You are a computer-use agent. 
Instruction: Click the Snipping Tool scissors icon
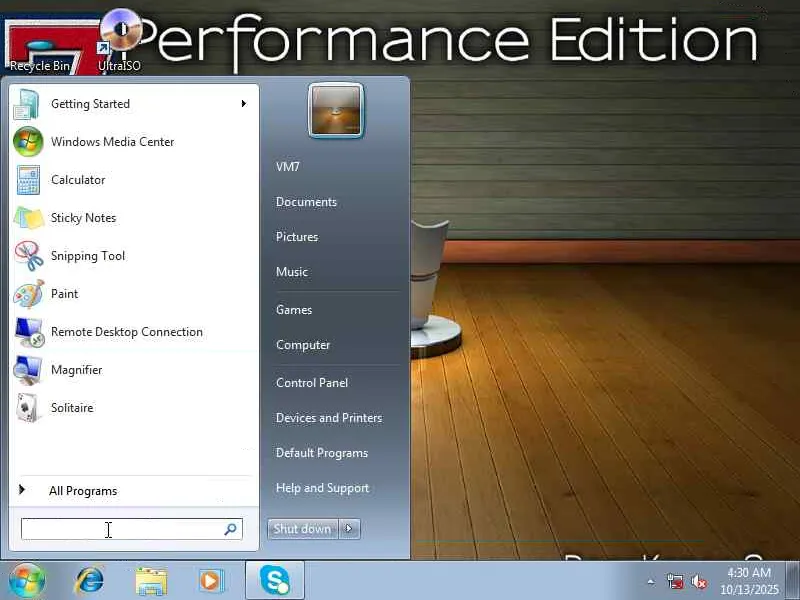pyautogui.click(x=29, y=256)
